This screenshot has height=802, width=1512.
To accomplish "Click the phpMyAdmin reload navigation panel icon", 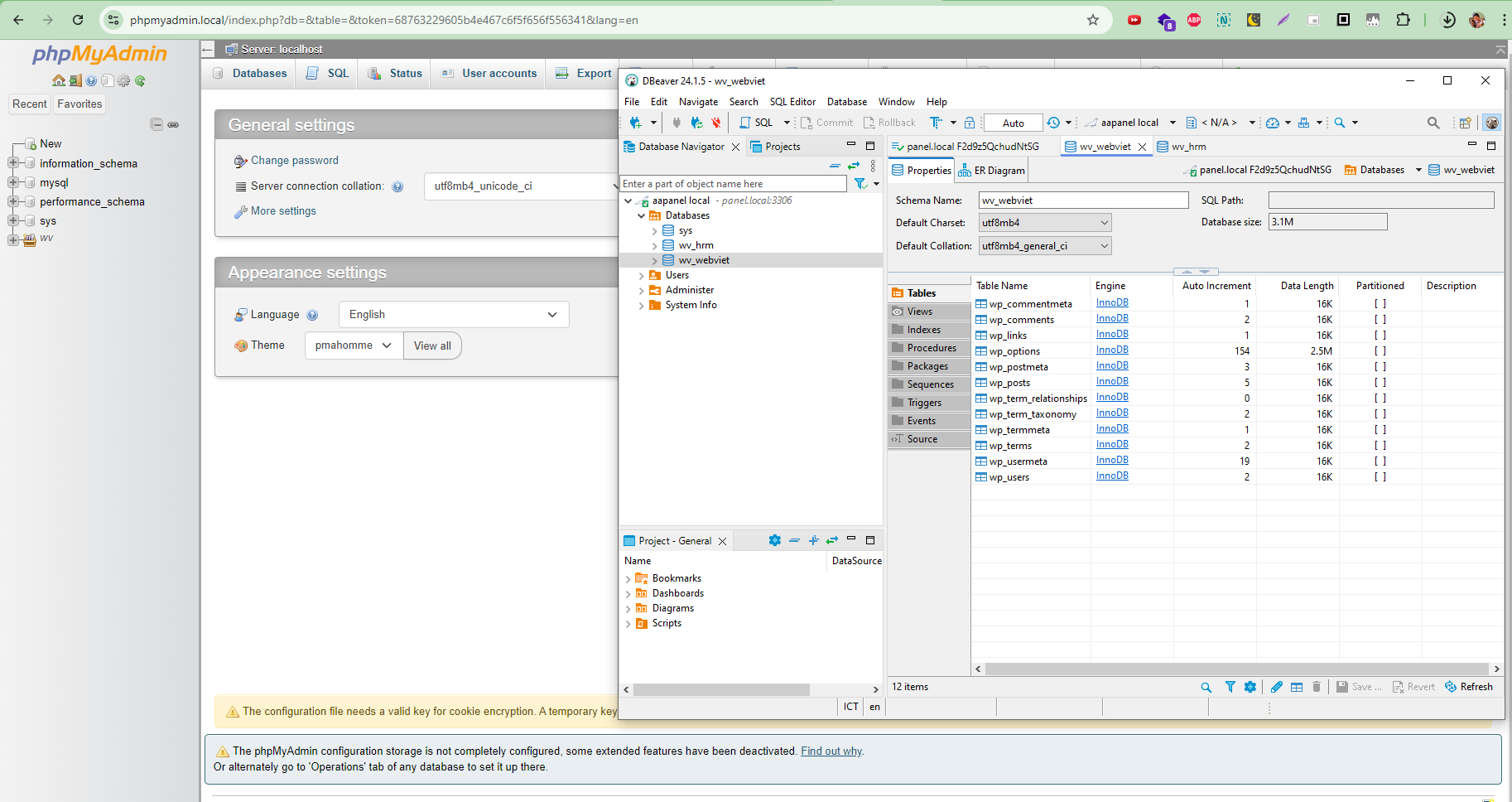I will (140, 80).
